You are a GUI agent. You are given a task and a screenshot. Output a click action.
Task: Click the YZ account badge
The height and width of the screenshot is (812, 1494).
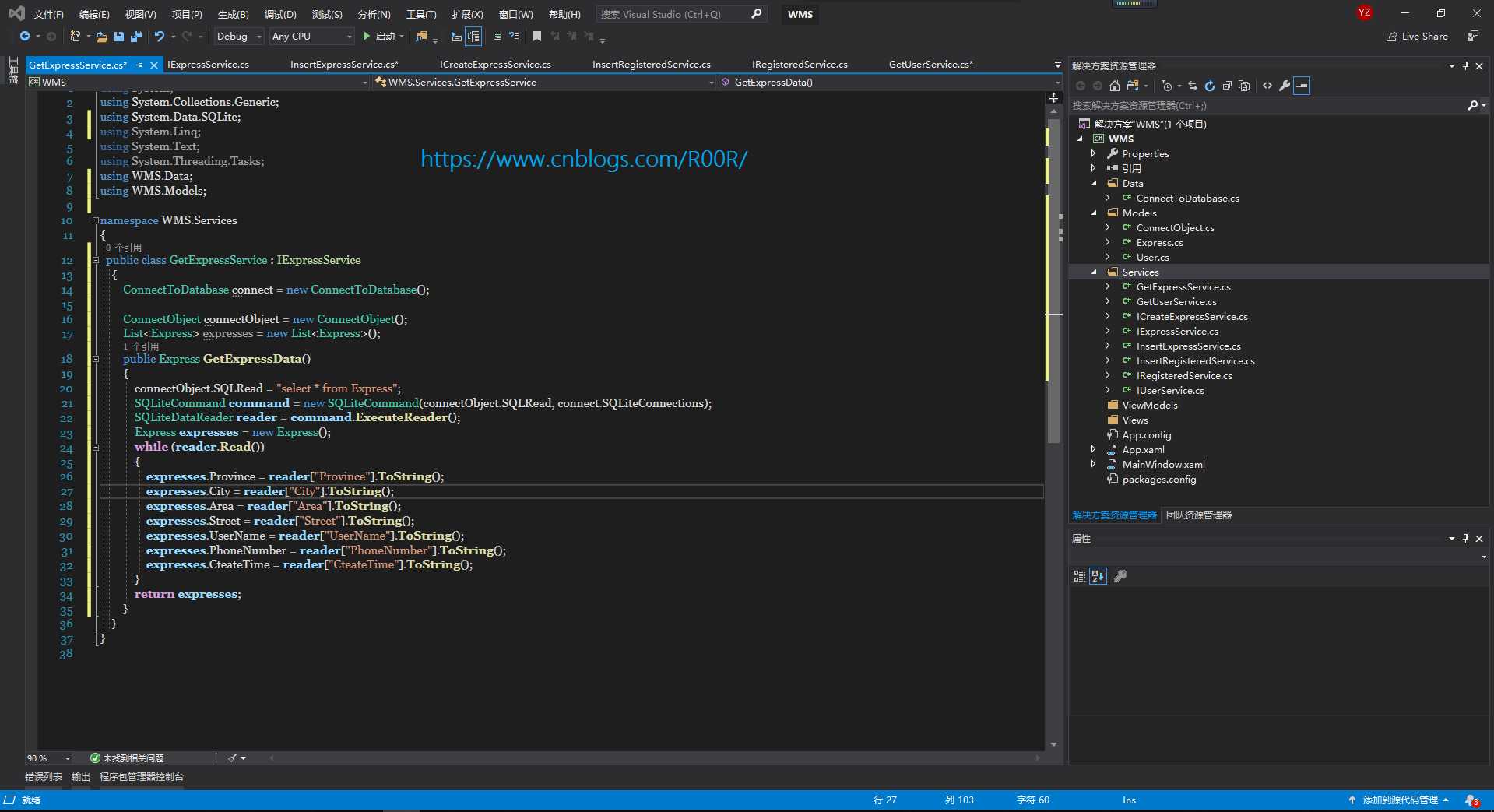pyautogui.click(x=1365, y=12)
